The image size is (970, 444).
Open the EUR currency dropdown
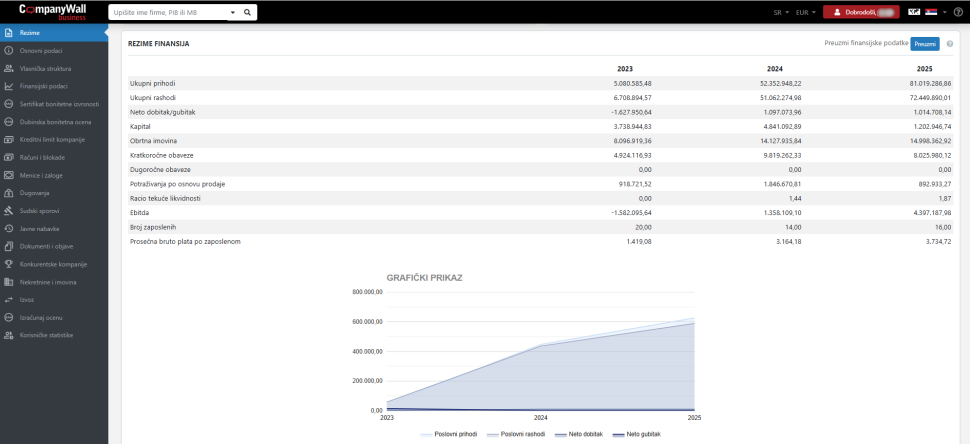coord(805,13)
